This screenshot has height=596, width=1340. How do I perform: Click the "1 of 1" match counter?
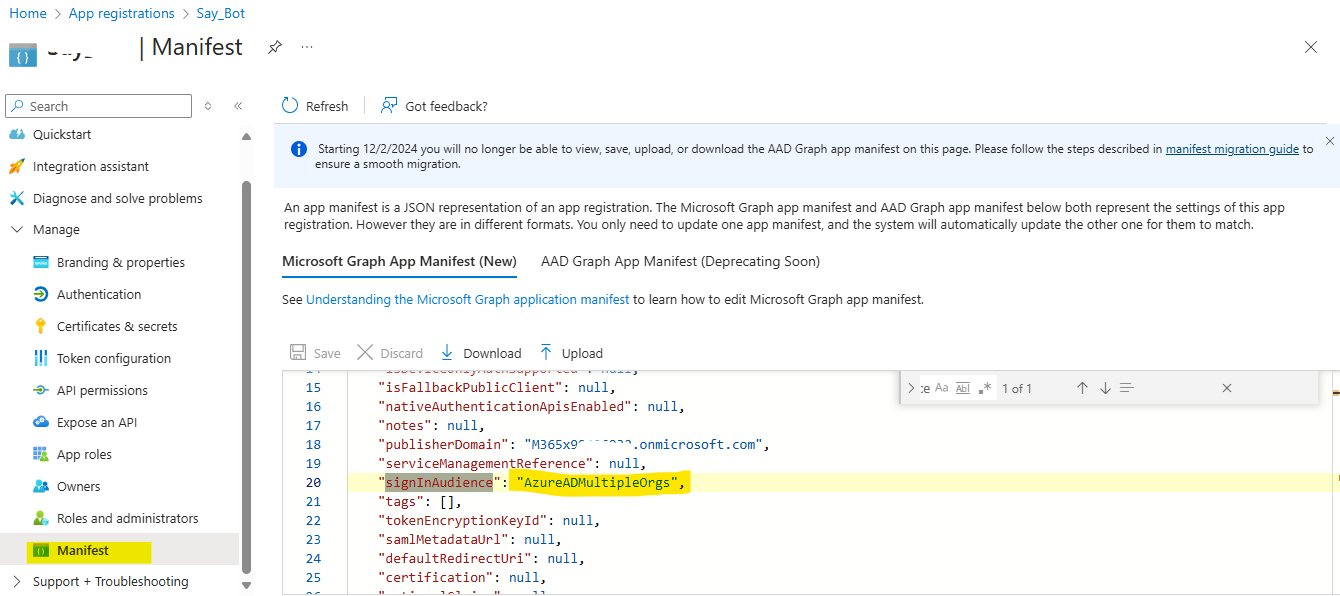coord(1016,388)
